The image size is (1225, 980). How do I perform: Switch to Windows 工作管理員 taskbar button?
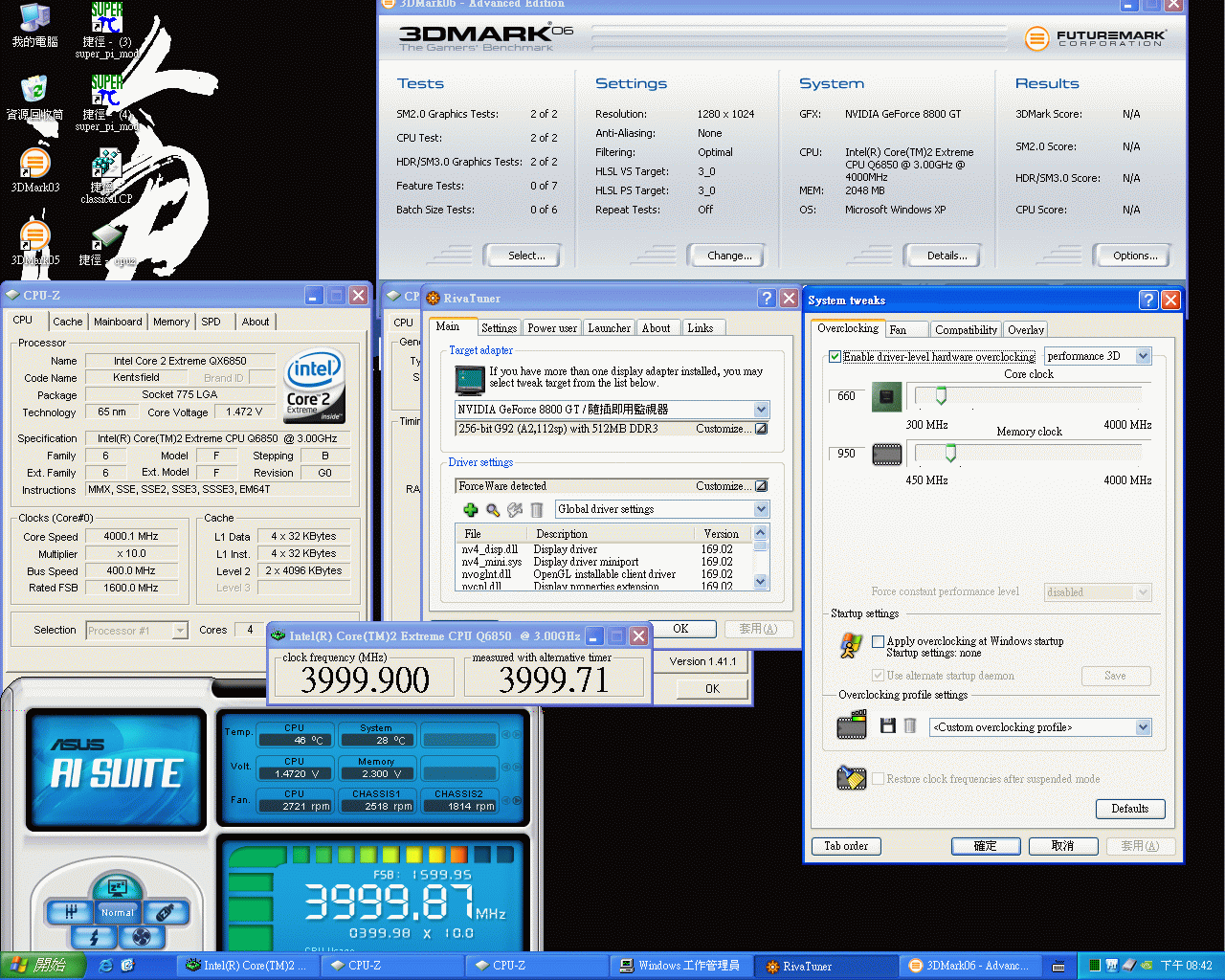(x=680, y=966)
